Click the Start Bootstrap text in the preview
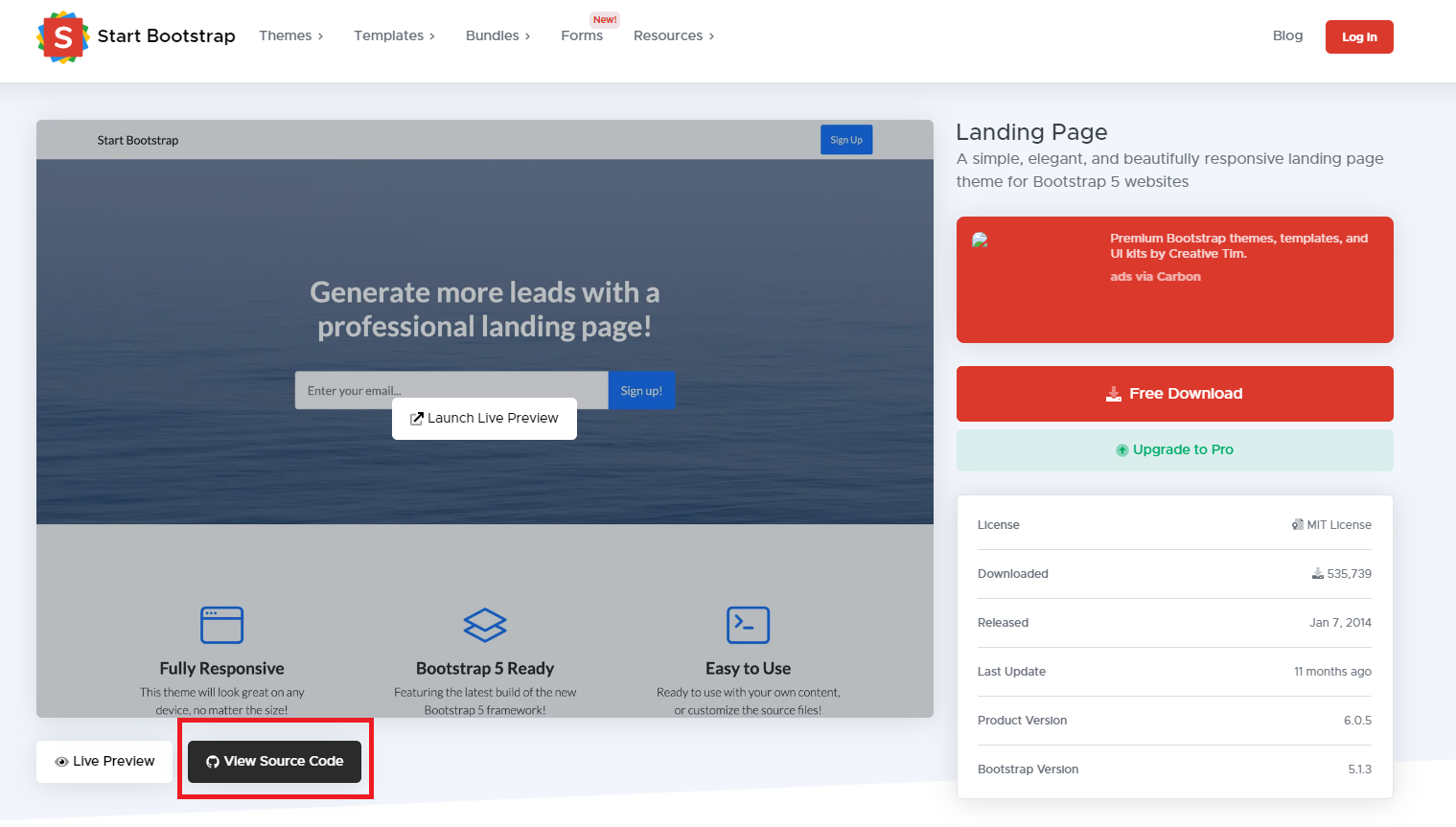Viewport: 1456px width, 827px height. coord(138,140)
